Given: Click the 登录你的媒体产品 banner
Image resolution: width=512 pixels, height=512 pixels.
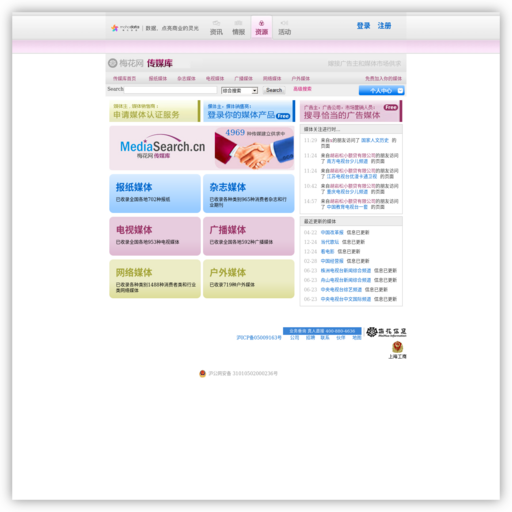Looking at the screenshot, I should click(x=249, y=111).
